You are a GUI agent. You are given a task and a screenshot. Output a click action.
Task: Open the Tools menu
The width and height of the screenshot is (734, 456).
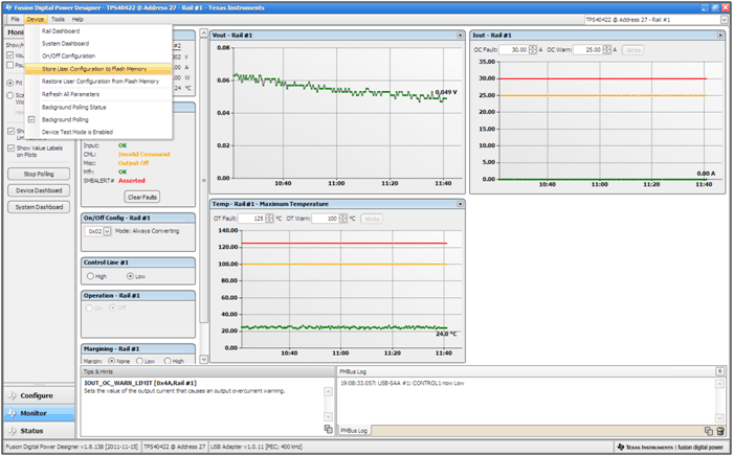coord(59,19)
